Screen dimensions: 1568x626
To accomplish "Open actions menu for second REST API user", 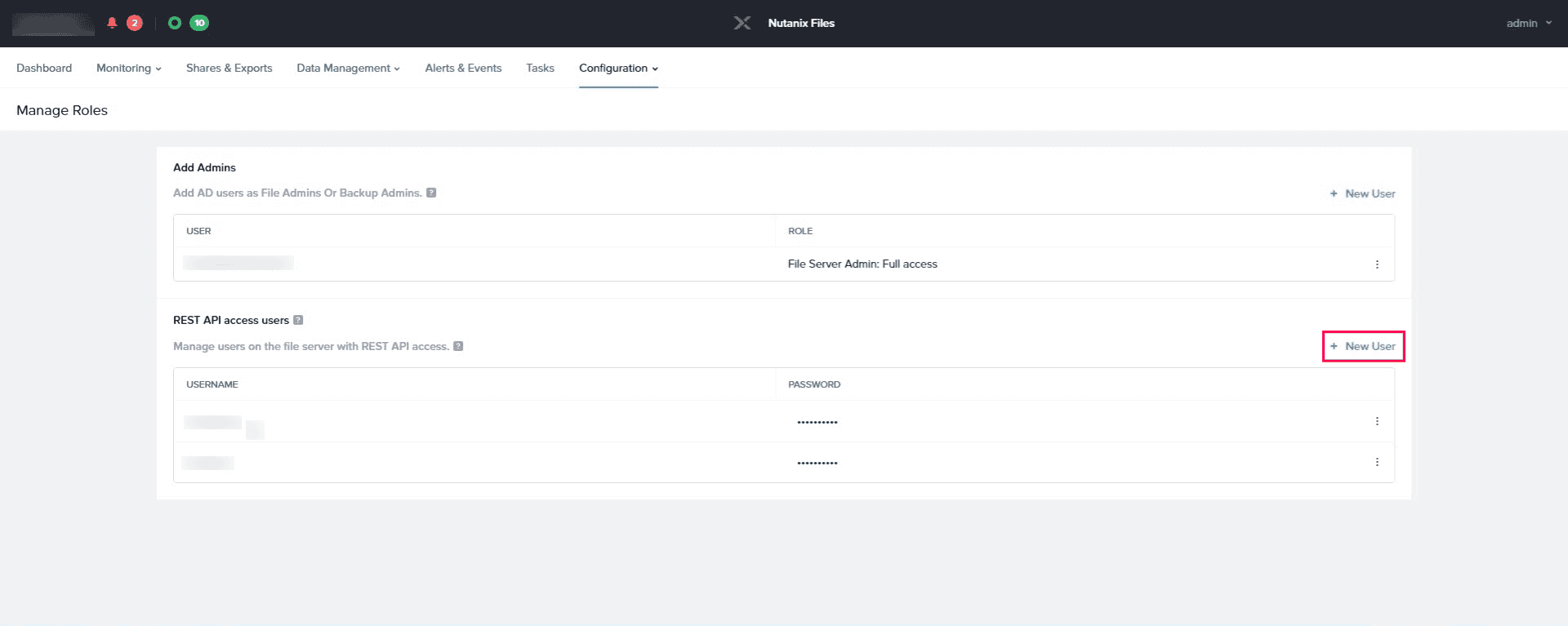I will click(1377, 462).
